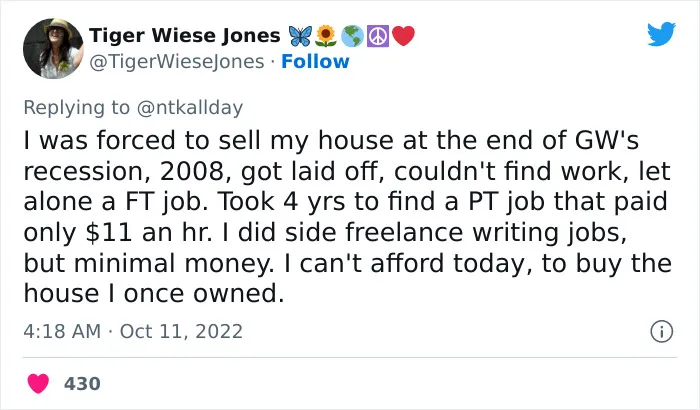Click the @TigerWieseJones handle
Image resolution: width=700 pixels, height=410 pixels.
pyautogui.click(x=177, y=62)
